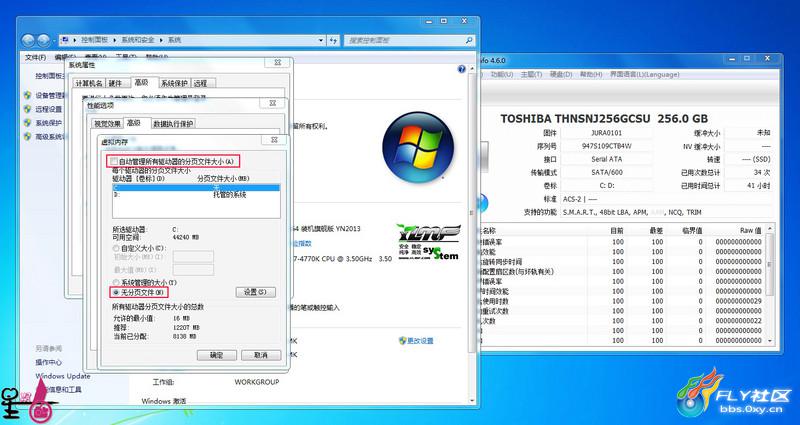This screenshot has height=425, width=800.
Task: Switch to 数据执行保护 tab in 性能选项
Action: (x=173, y=123)
